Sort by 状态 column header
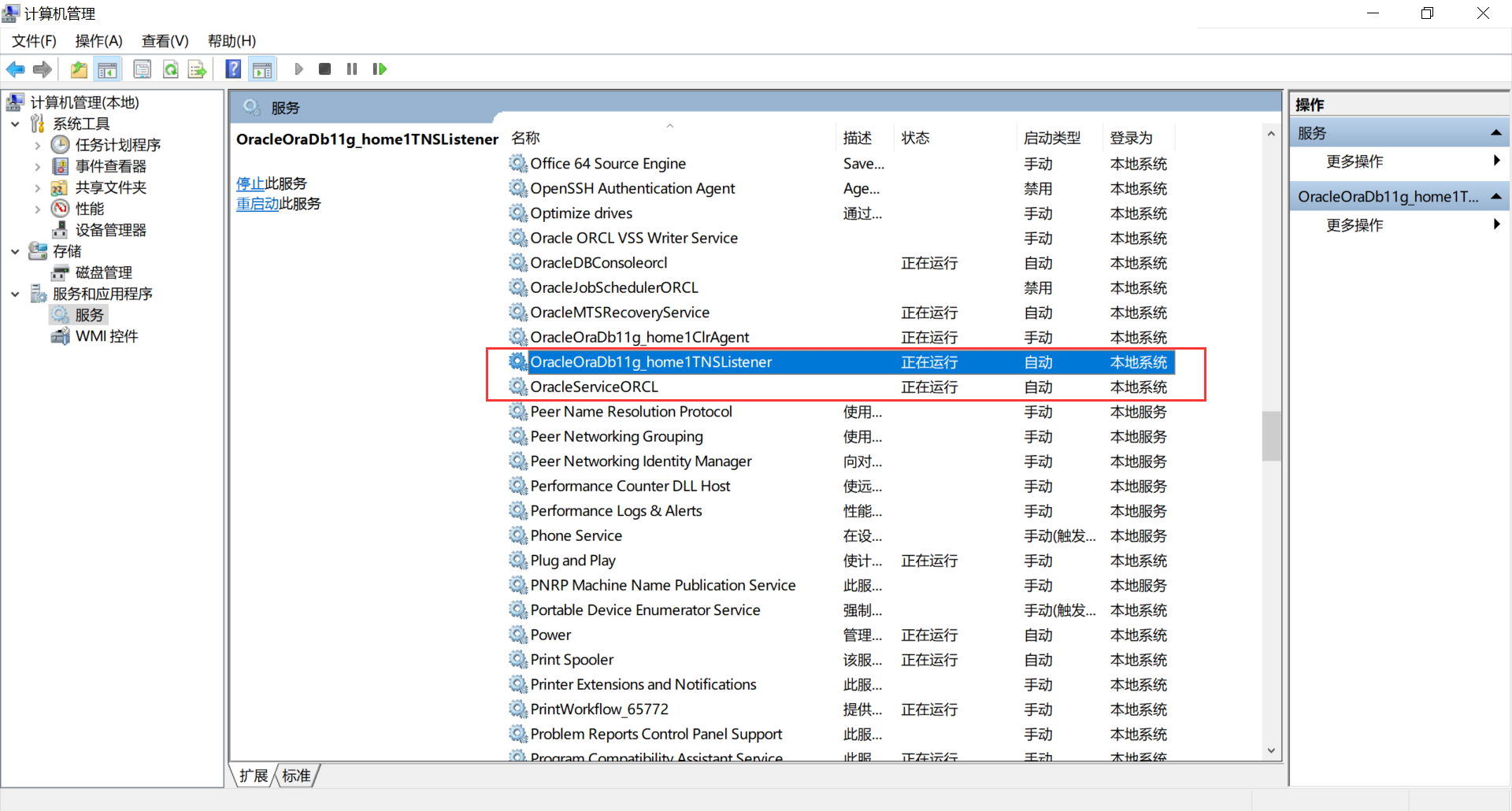1512x811 pixels. pyautogui.click(x=955, y=138)
